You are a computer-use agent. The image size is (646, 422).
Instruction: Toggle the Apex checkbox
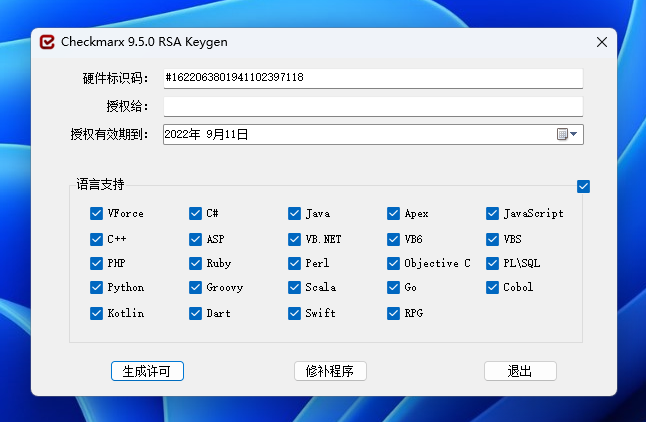(x=393, y=213)
